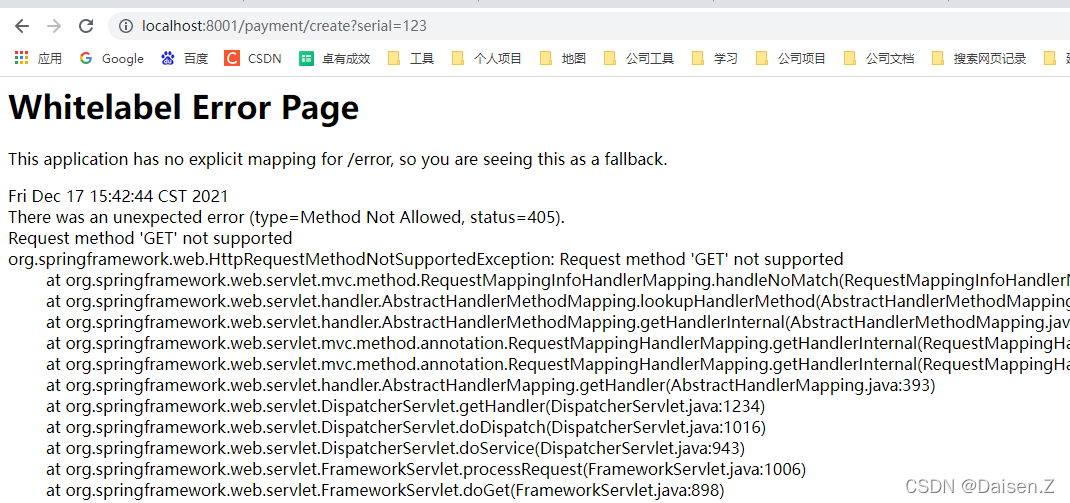Screen dimensions: 1070x503
Task: Click the red CSDN icon in bookmarks
Action: point(232,59)
